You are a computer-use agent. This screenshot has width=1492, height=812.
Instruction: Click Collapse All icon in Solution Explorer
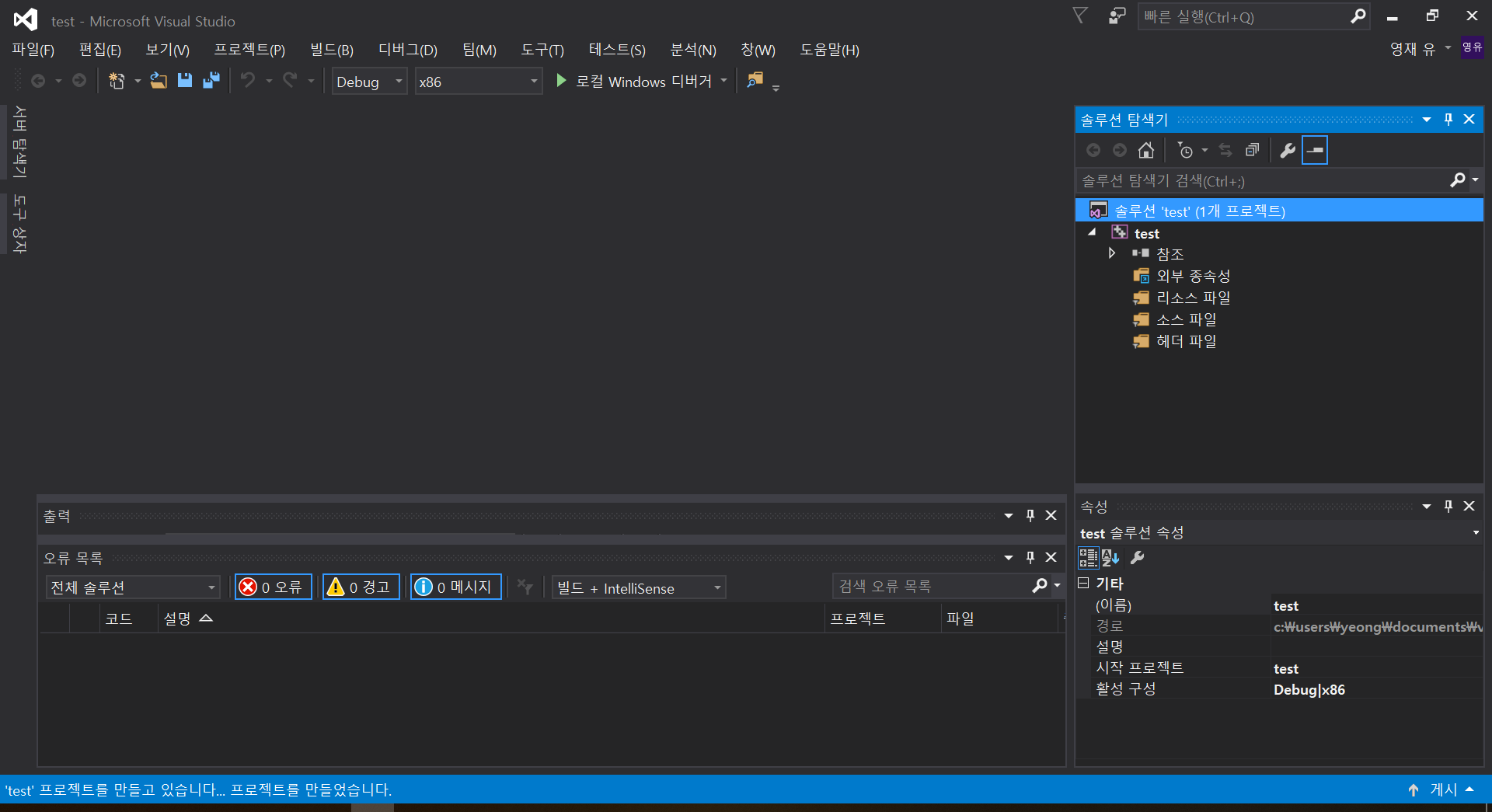1252,150
